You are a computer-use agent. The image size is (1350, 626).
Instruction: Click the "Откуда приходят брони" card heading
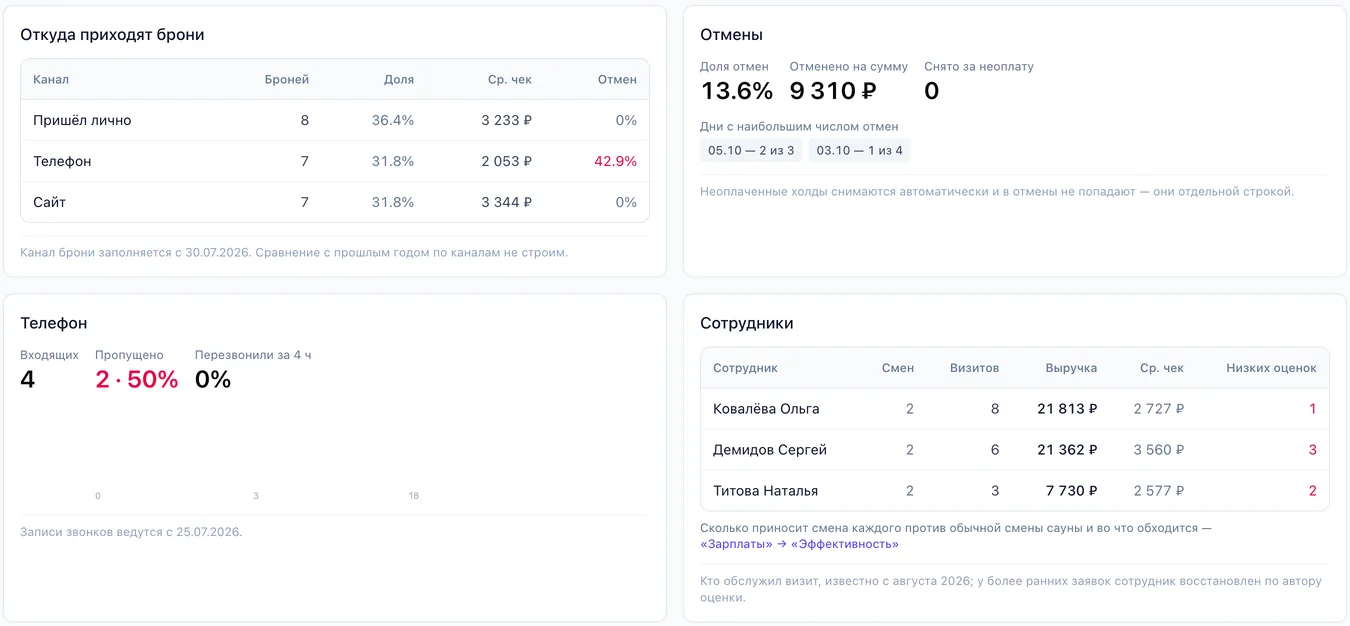pos(112,35)
